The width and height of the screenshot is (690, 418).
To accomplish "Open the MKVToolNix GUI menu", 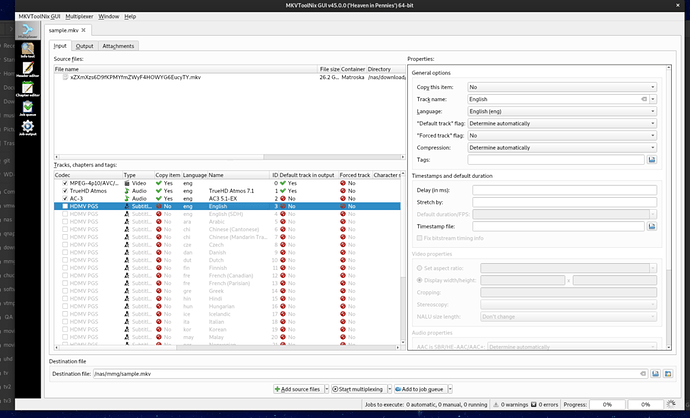I will tap(39, 16).
